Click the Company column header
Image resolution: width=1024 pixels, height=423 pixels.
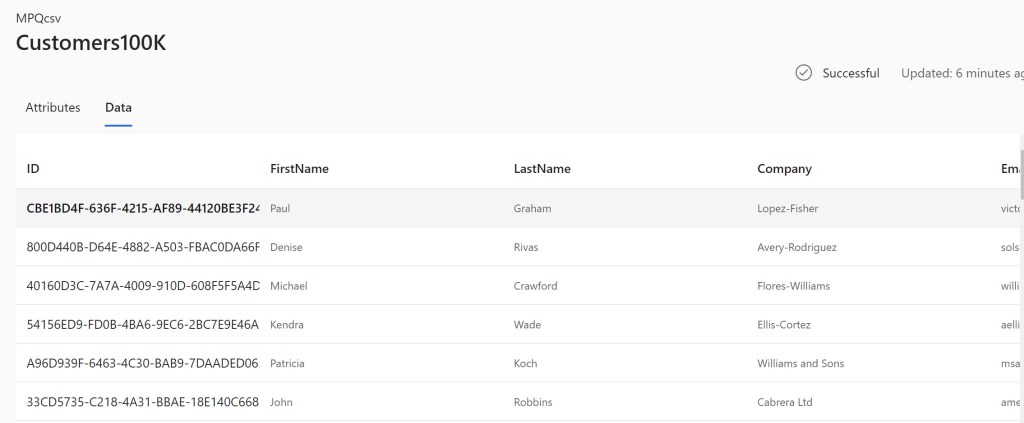784,169
